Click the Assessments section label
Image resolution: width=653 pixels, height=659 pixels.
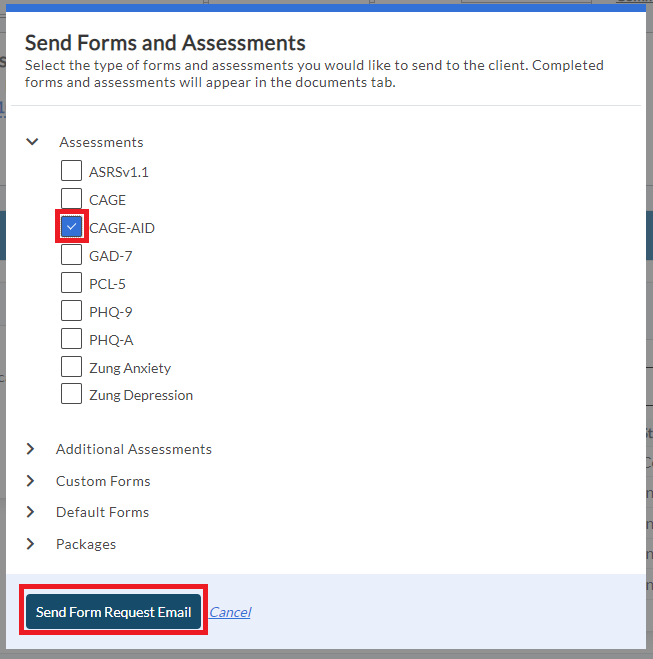click(x=101, y=142)
